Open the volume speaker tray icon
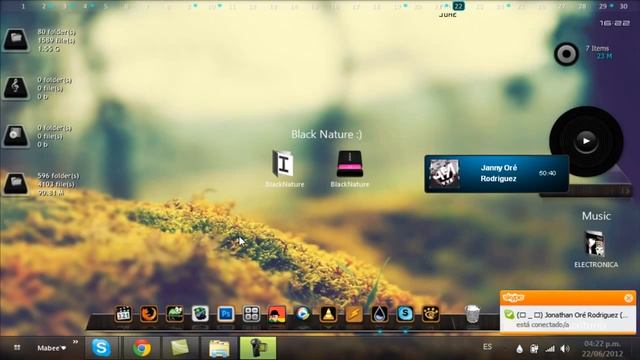The height and width of the screenshot is (360, 640). (565, 349)
